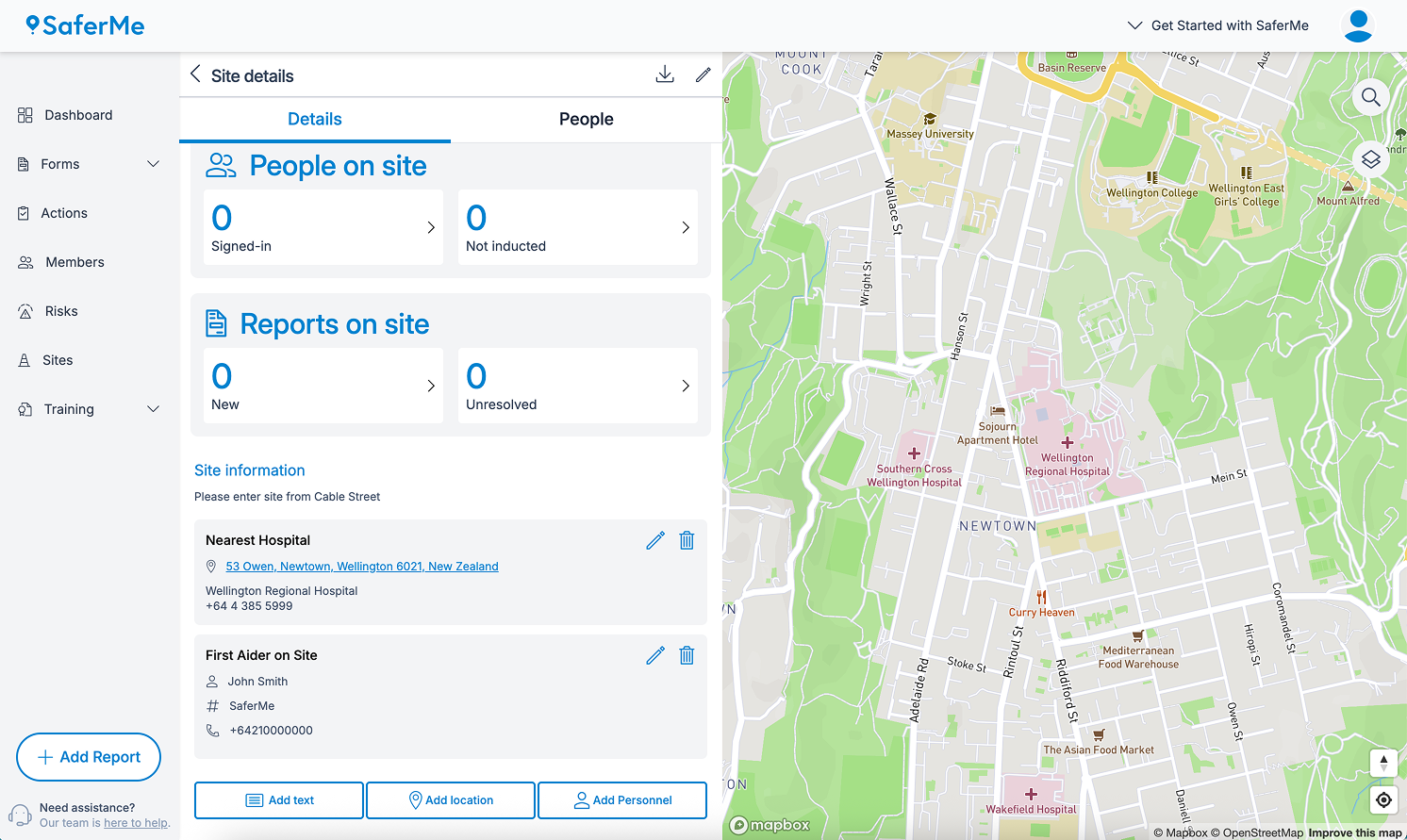The width and height of the screenshot is (1407, 840).
Task: Open Get Started with SaferMe dropdown
Action: [x=1218, y=25]
